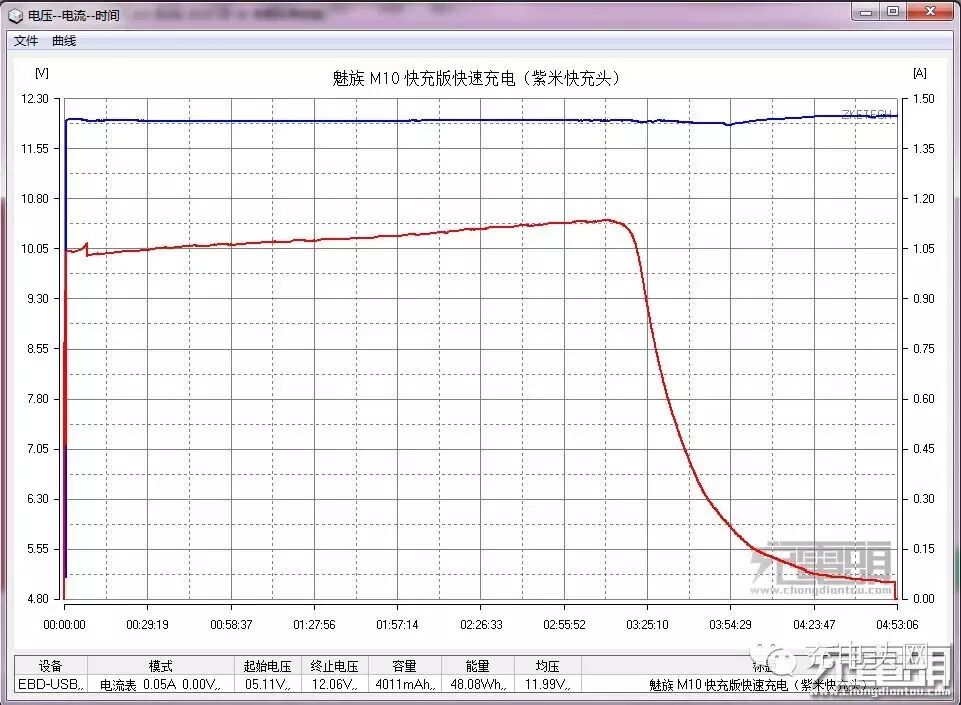Click the 1.50 current axis value
The height and width of the screenshot is (705, 961).
tap(924, 99)
